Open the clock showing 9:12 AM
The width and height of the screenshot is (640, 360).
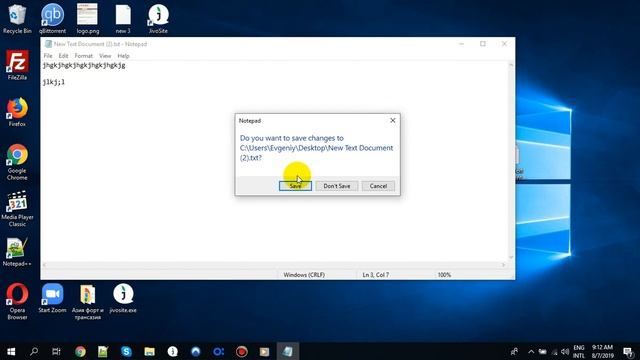(x=602, y=351)
